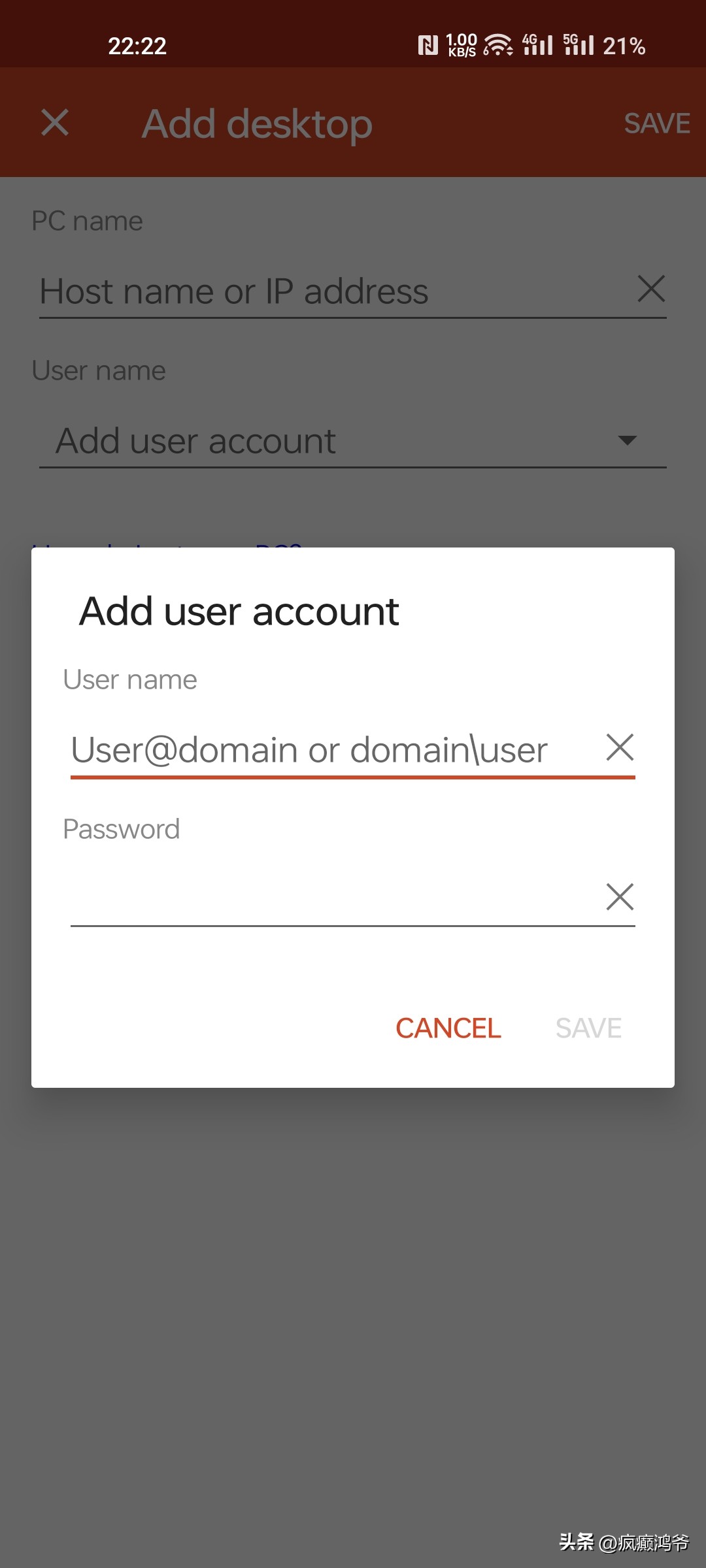
Task: Tap the Add user account dialog title
Action: pos(239,612)
